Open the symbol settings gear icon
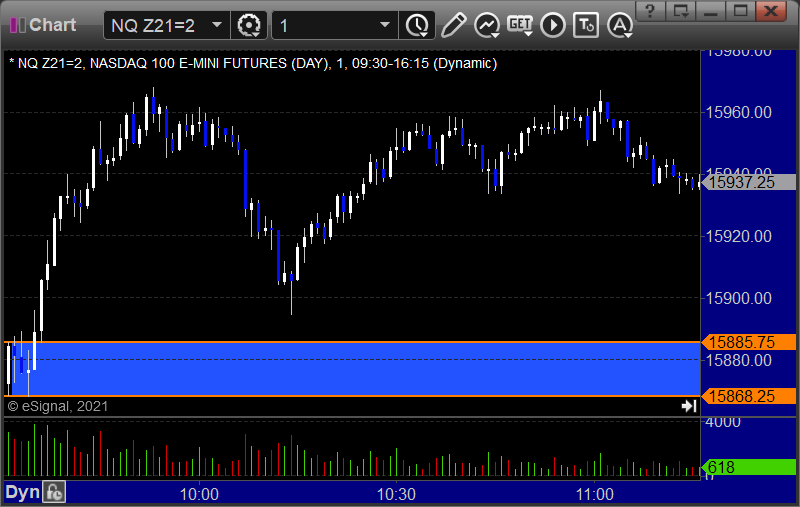This screenshot has width=800, height=507. click(x=249, y=25)
